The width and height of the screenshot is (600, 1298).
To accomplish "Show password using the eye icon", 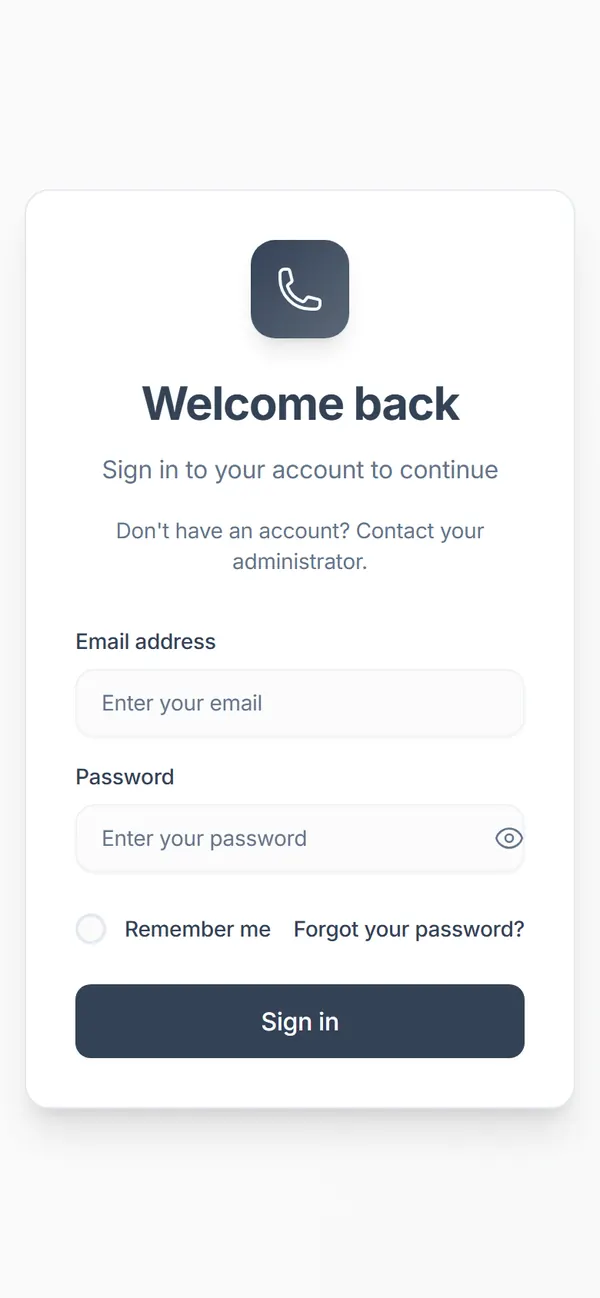I will point(509,838).
